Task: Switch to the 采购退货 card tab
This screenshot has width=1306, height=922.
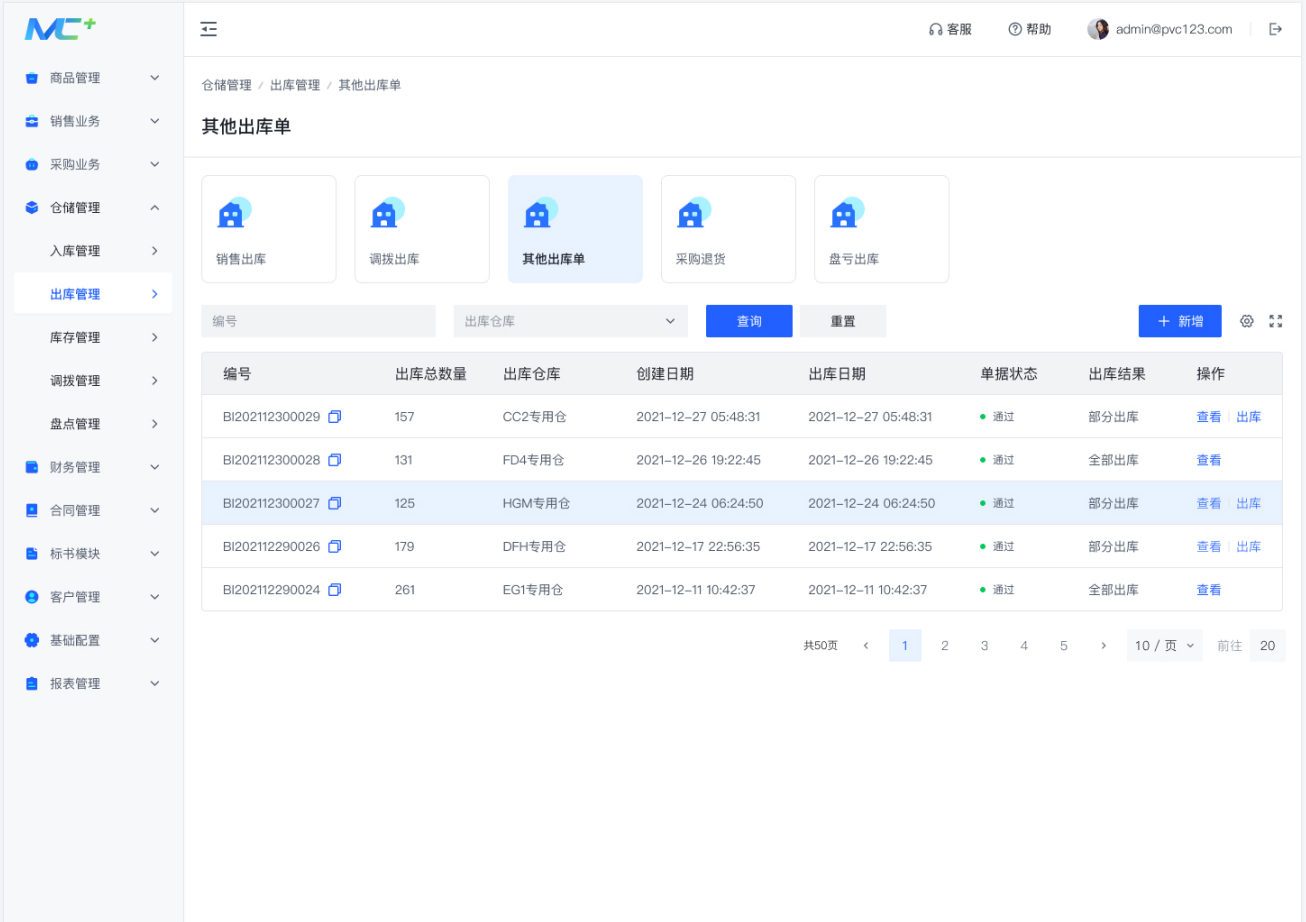Action: click(x=728, y=229)
